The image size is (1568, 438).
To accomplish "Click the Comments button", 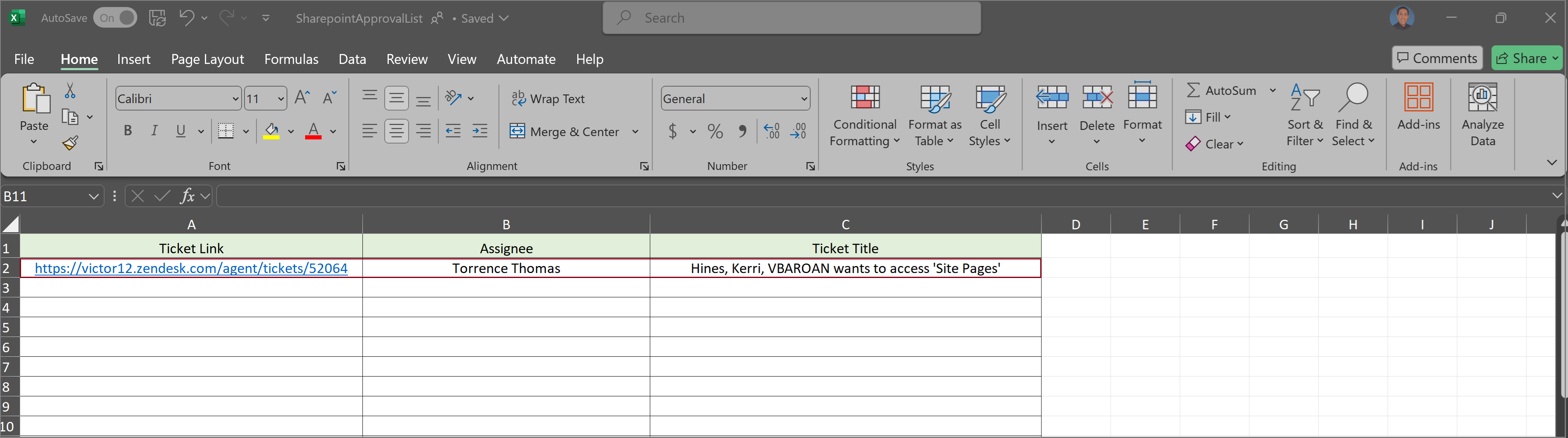I will point(1436,58).
